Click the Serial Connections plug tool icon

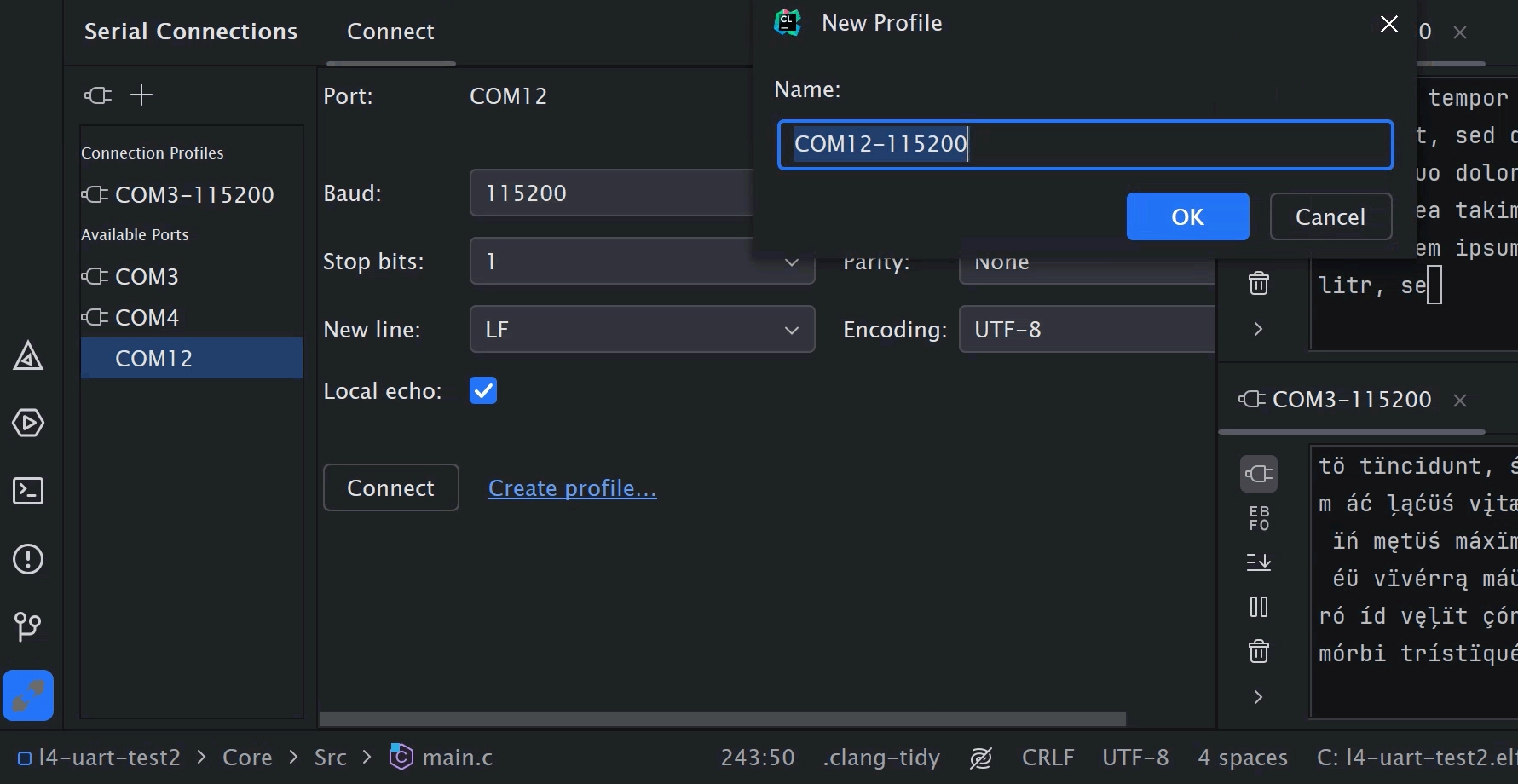28,695
